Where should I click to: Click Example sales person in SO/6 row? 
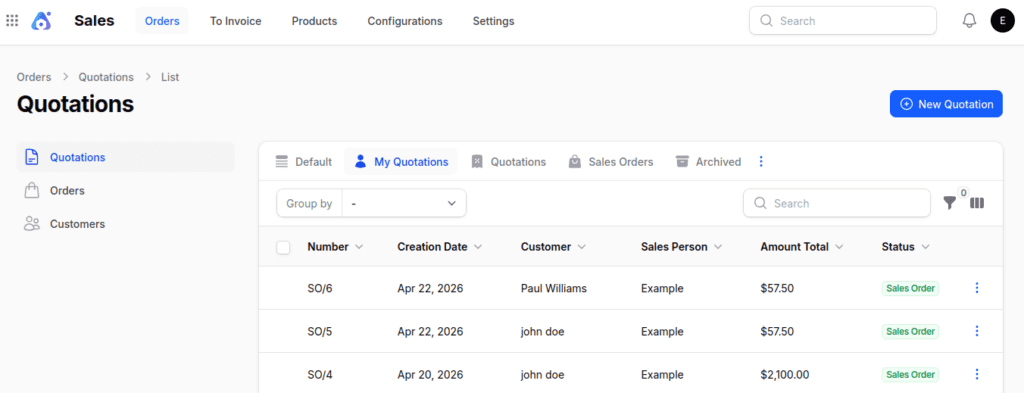pos(662,288)
